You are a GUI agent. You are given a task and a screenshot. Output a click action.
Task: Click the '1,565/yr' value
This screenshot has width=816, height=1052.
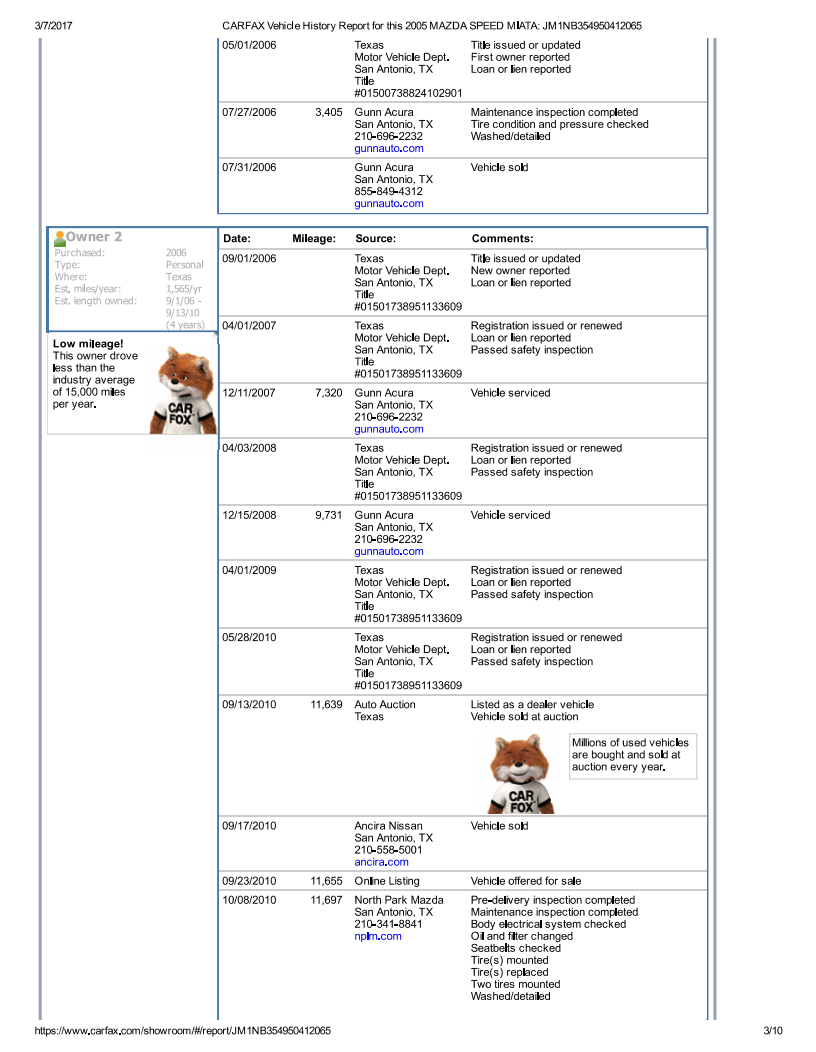click(184, 288)
